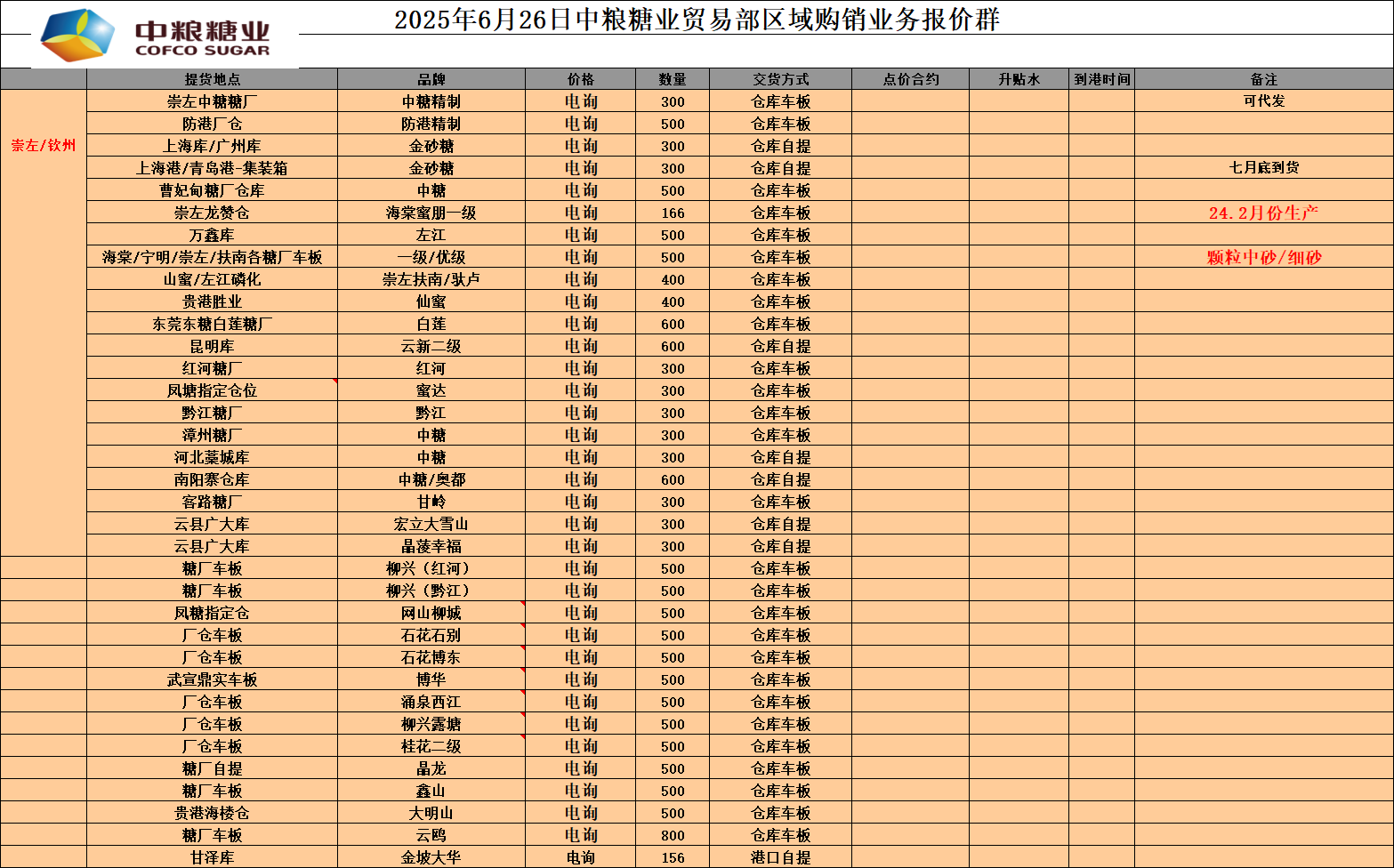This screenshot has height=868, width=1394.
Task: Select the 崇左中糖糖厂 pickup location cell
Action: coord(212,101)
